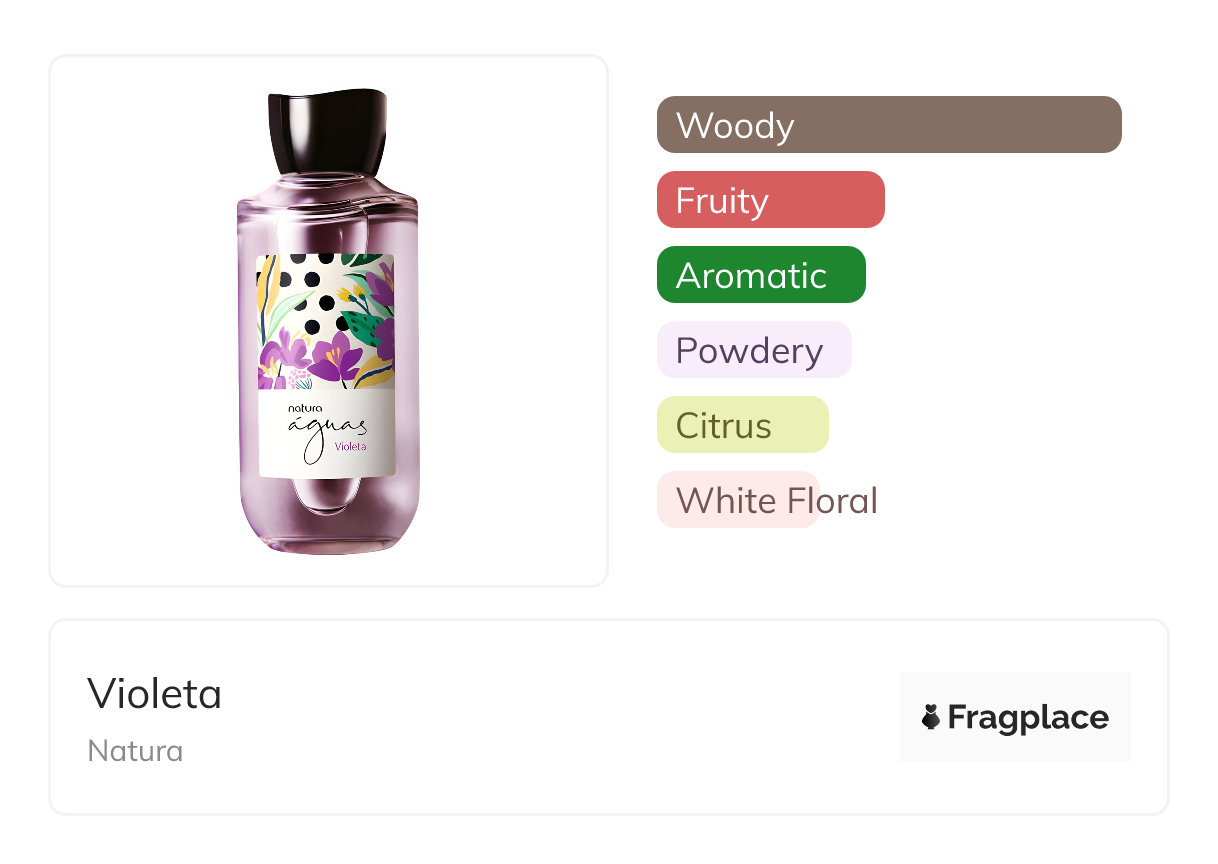Click the purple Violeta text on the bottle label
The image size is (1218, 864).
click(350, 446)
